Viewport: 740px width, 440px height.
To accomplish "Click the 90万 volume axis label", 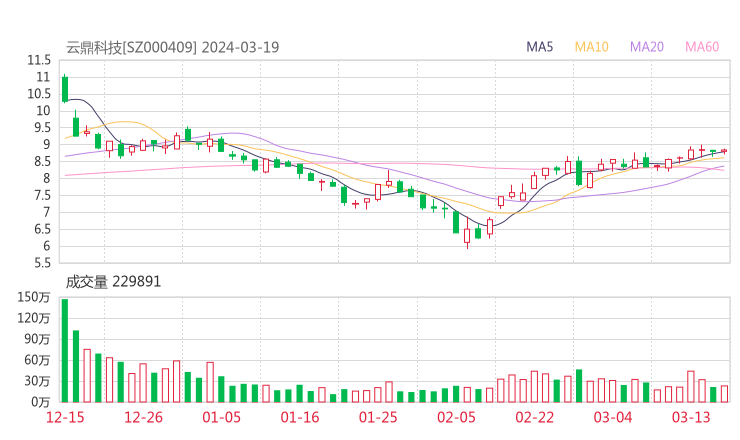I will tap(37, 339).
